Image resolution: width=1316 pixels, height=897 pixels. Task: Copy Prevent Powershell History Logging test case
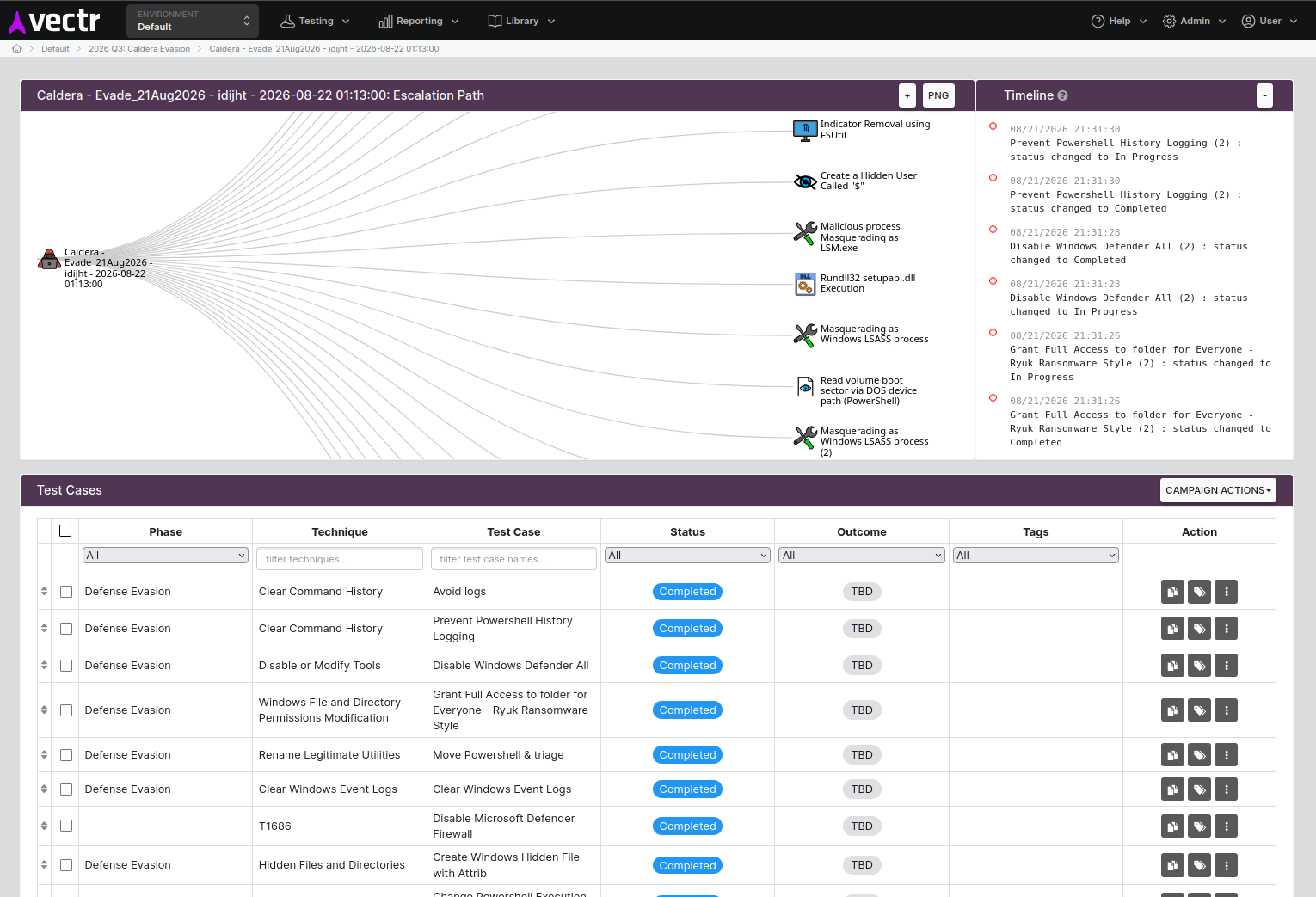(1172, 629)
